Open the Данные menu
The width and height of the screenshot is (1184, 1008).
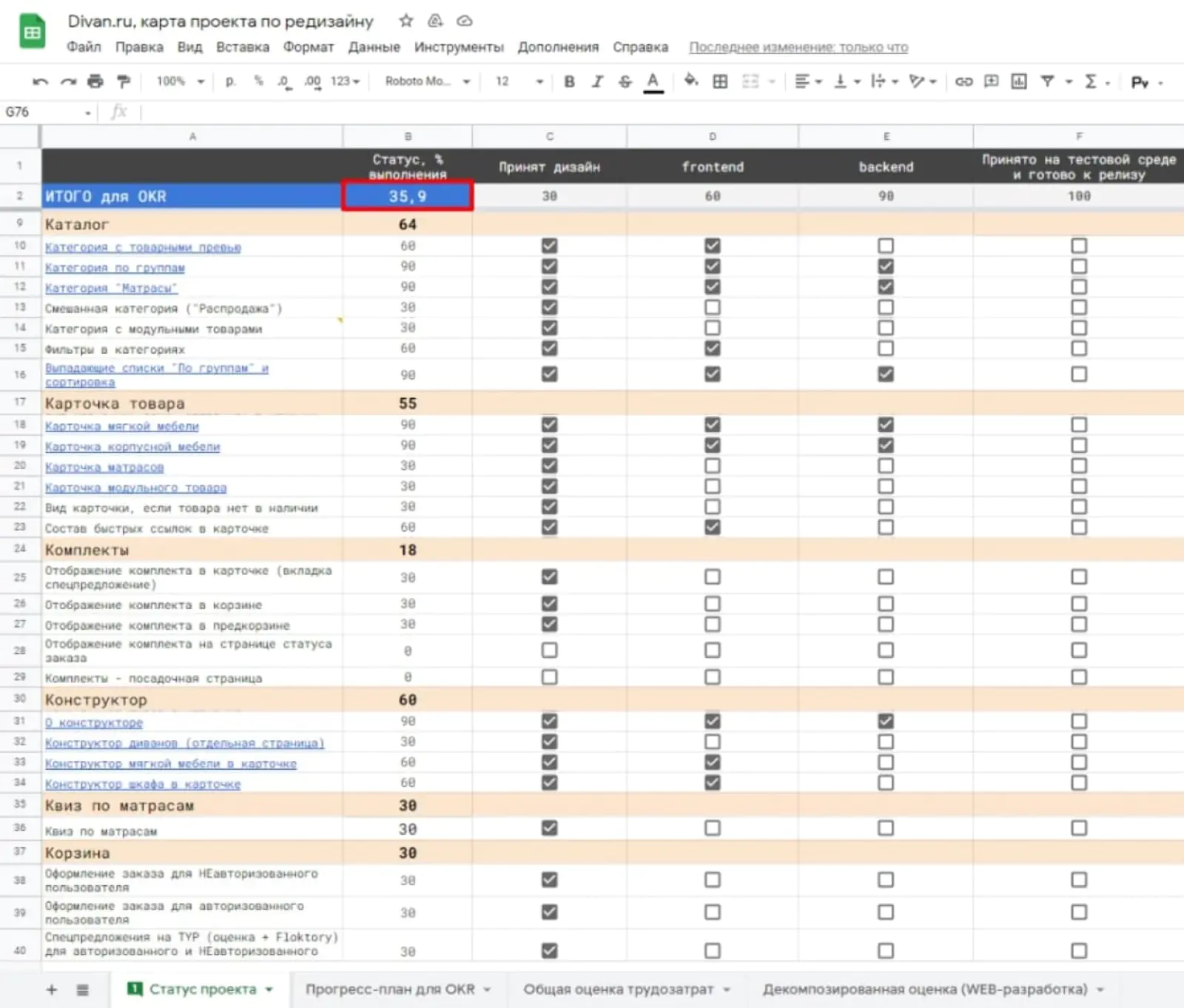point(374,47)
